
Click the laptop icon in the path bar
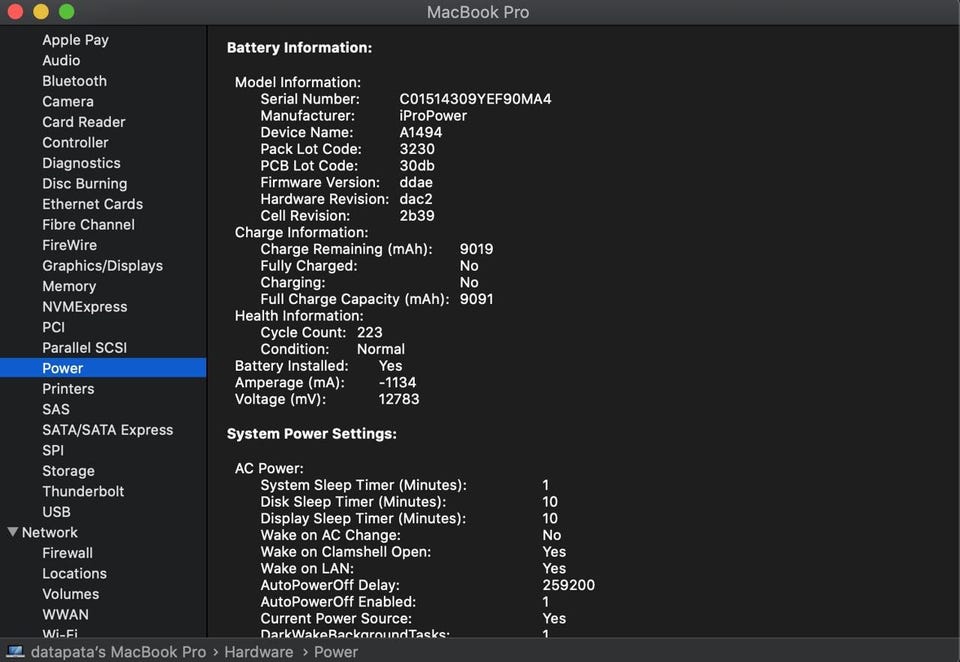15,652
